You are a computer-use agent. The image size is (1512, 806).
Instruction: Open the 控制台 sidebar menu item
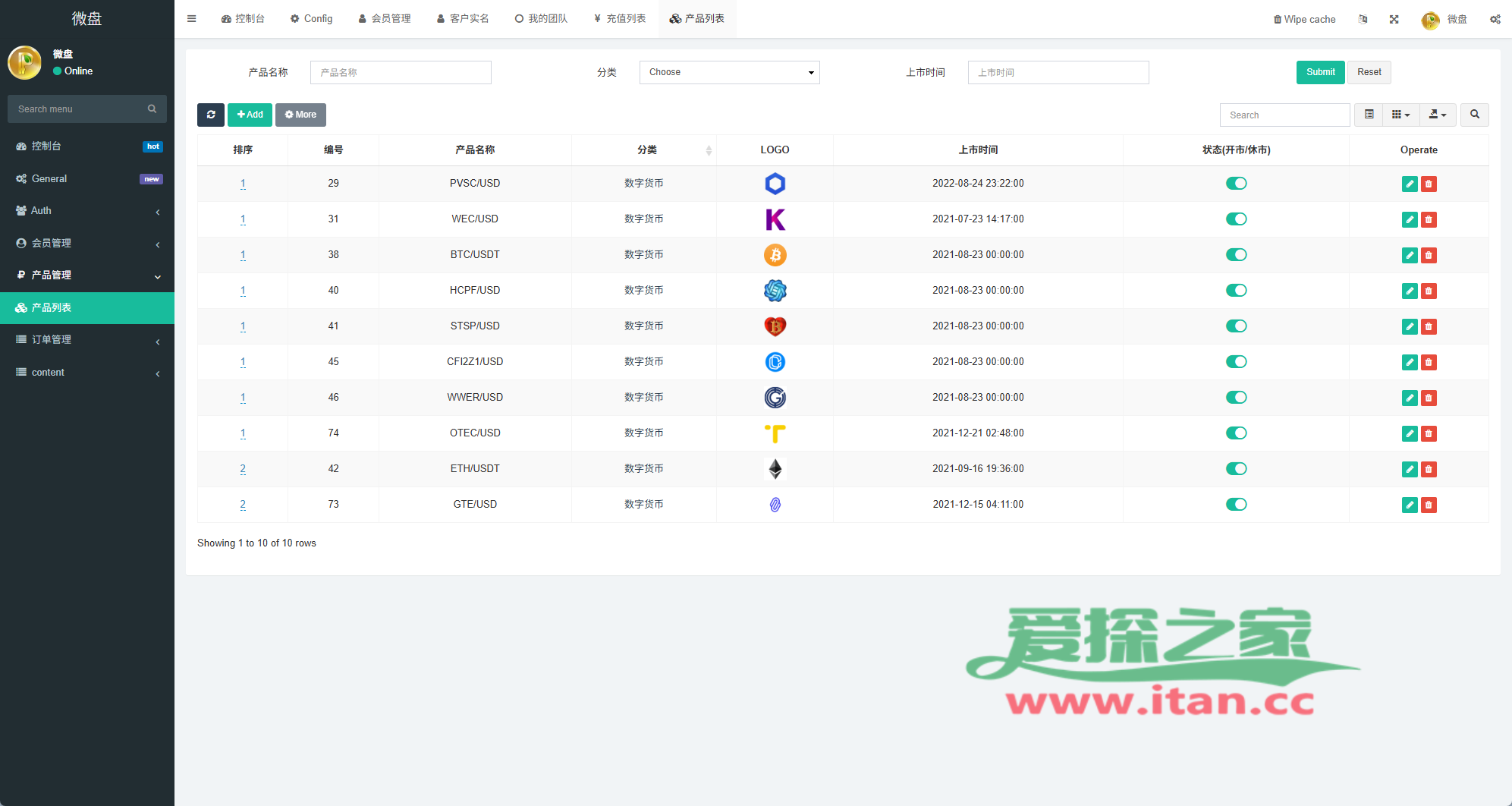(87, 146)
